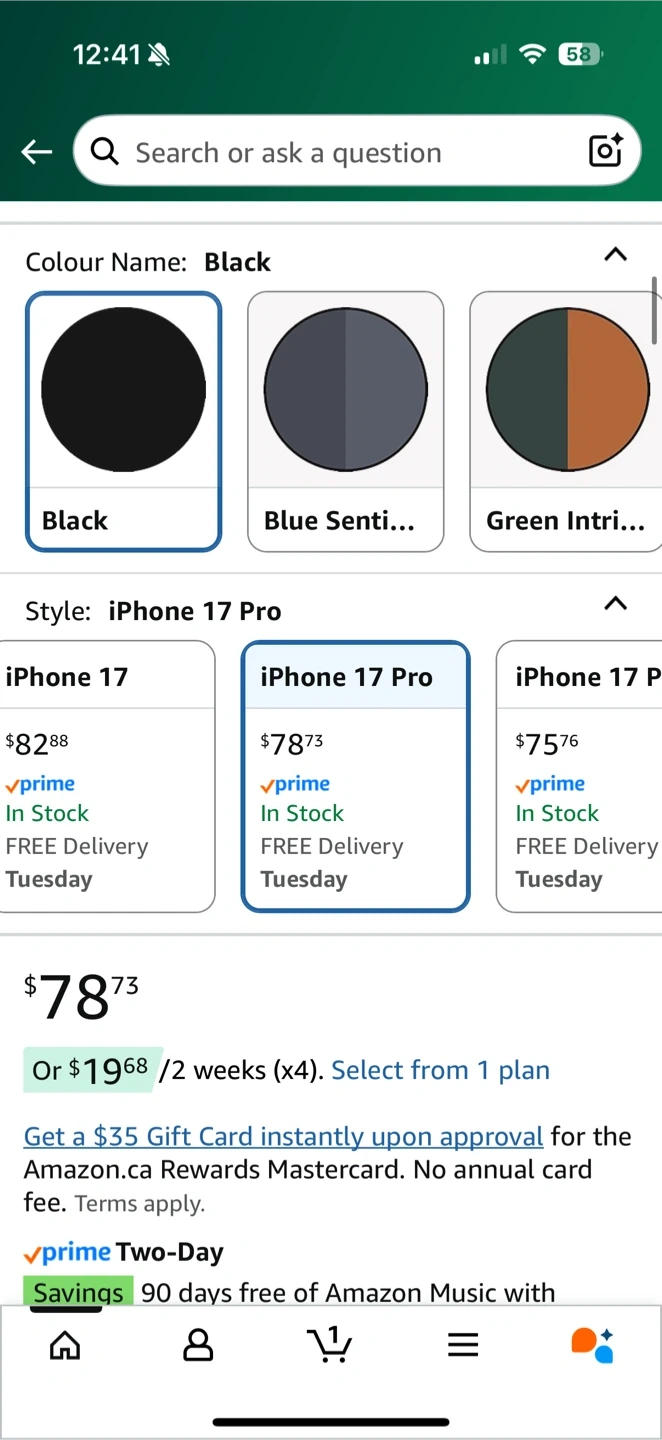The height and width of the screenshot is (1440, 662).
Task: Select the iPhone 17 style option
Action: [107, 776]
